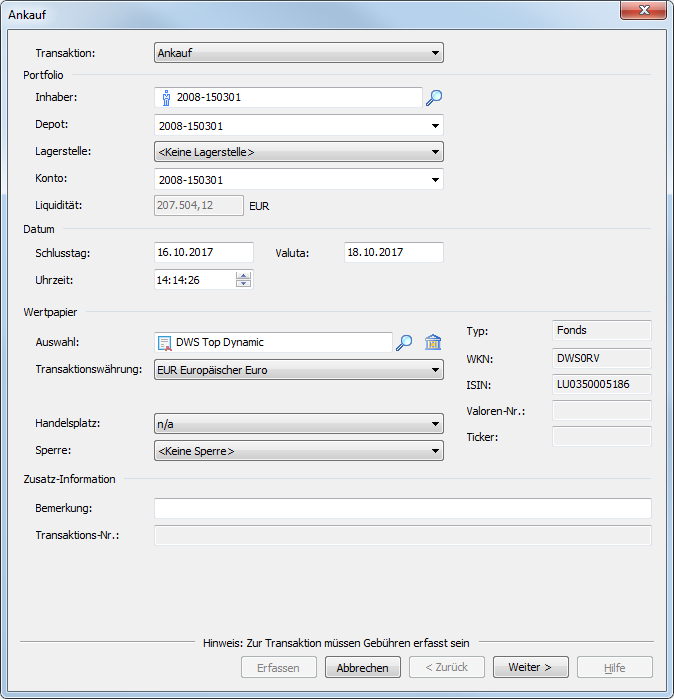Expand the Depot combo box
Viewport: 674px width, 699px height.
point(435,126)
